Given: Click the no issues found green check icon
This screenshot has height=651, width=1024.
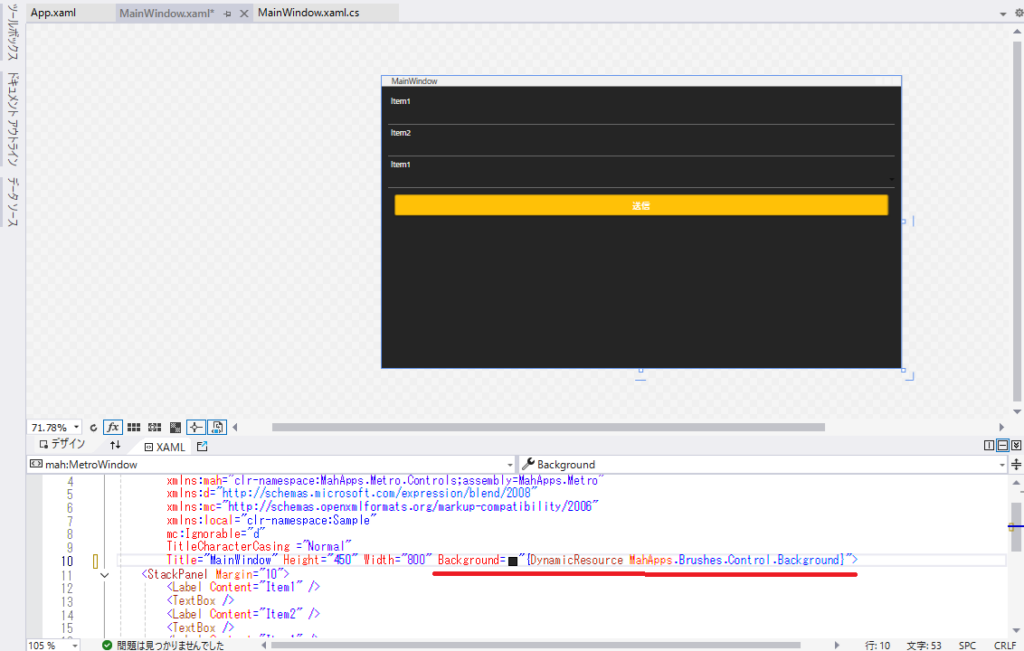Looking at the screenshot, I should 107,645.
